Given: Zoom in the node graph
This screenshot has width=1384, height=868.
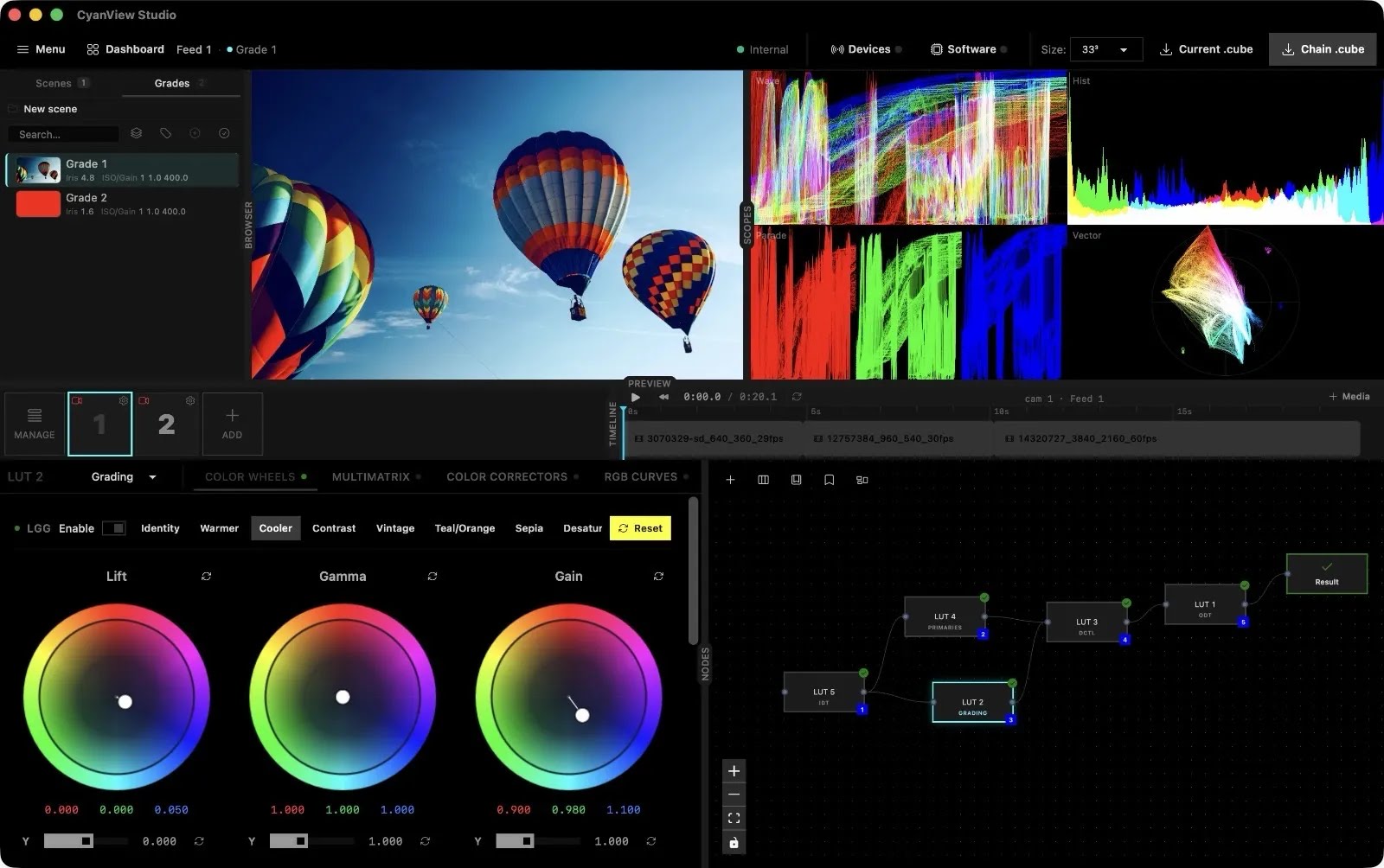Looking at the screenshot, I should tap(734, 771).
